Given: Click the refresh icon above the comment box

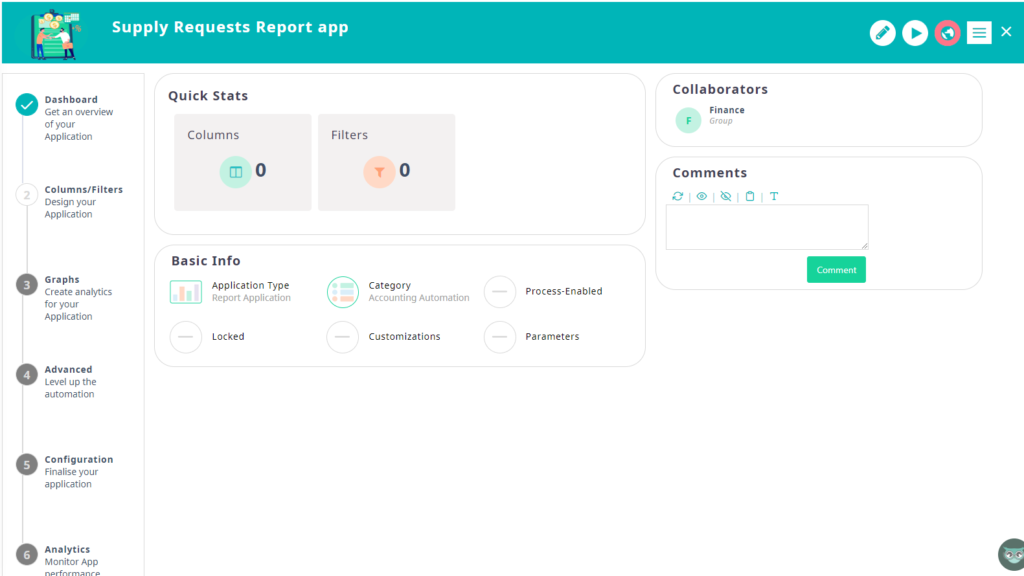Looking at the screenshot, I should pos(677,196).
